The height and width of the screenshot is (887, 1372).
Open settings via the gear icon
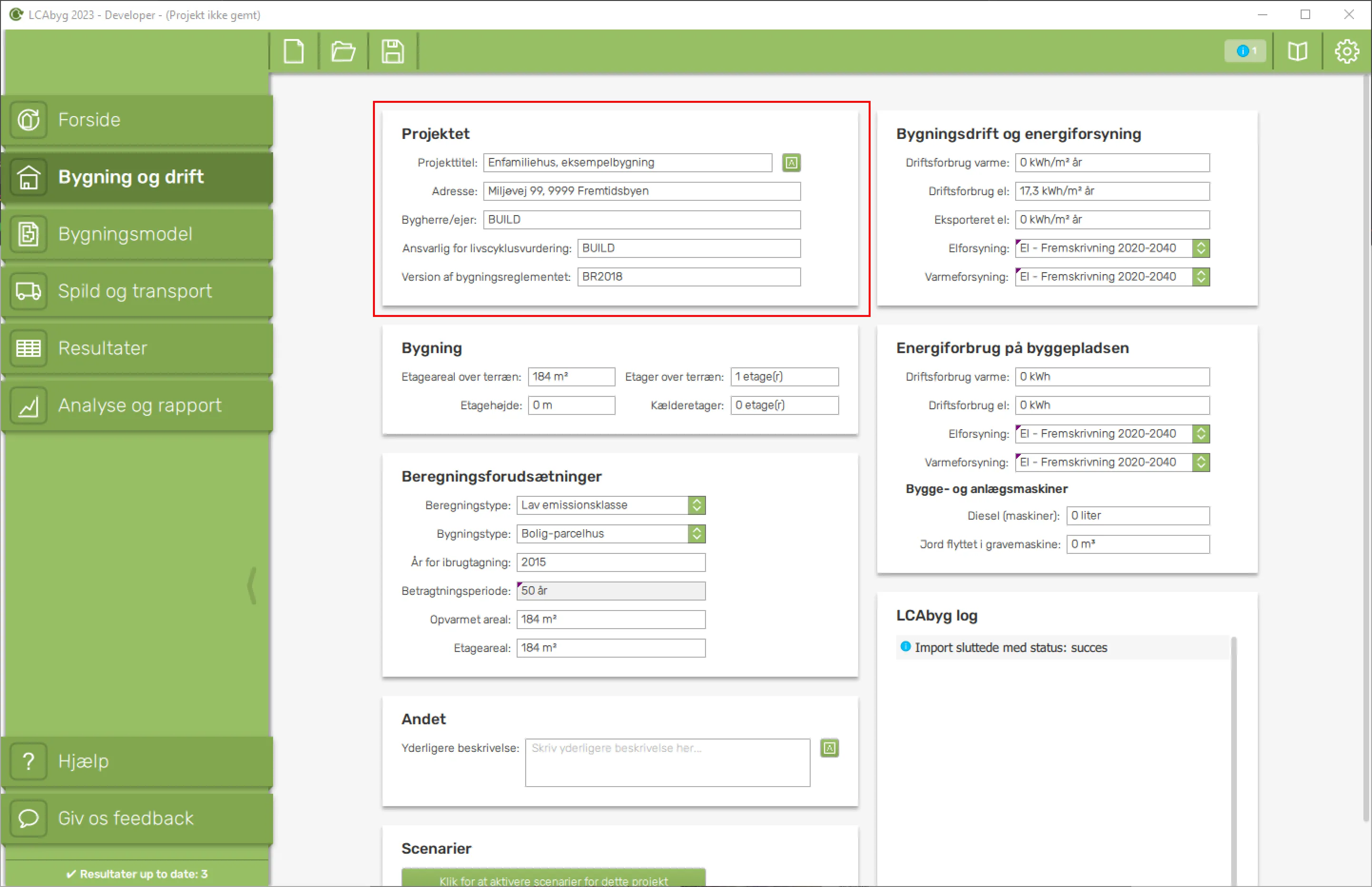tap(1347, 52)
